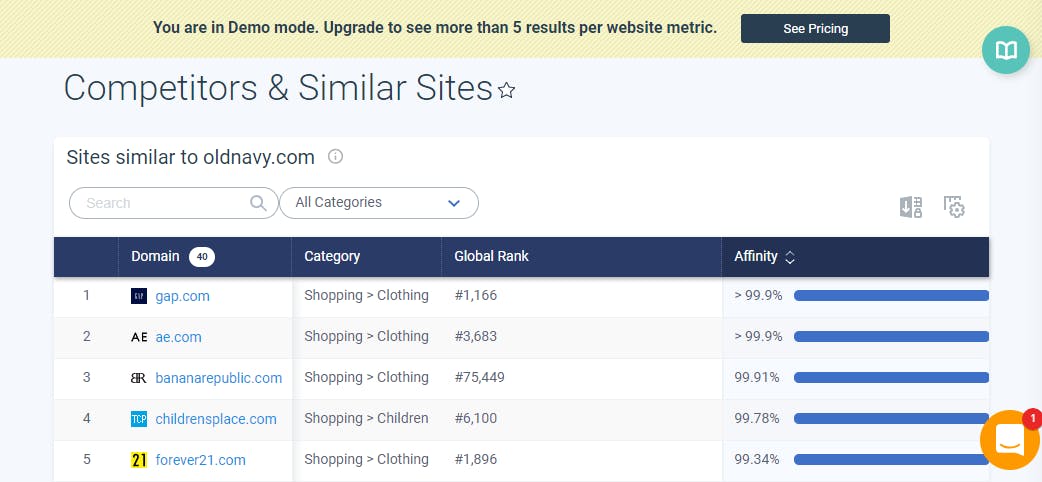The image size is (1042, 482).
Task: Open the bananarepublic.com link
Action: (x=219, y=378)
